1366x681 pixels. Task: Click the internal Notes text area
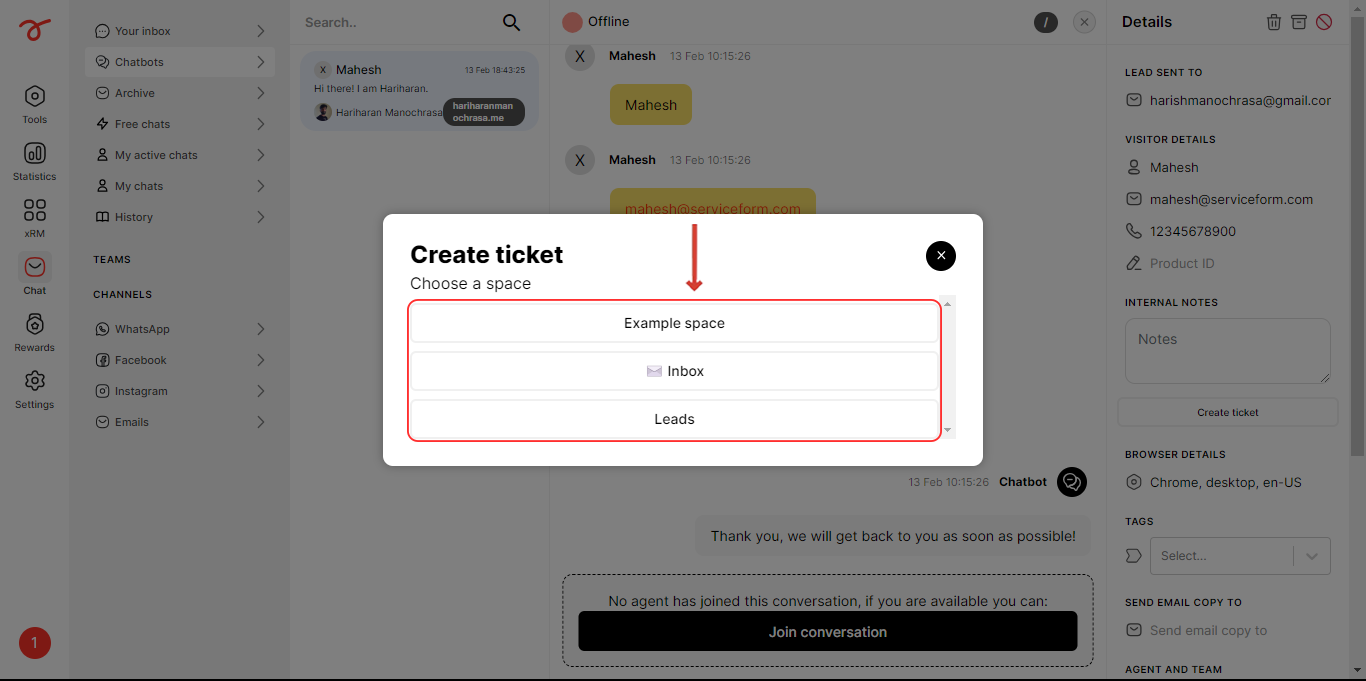[x=1228, y=351]
